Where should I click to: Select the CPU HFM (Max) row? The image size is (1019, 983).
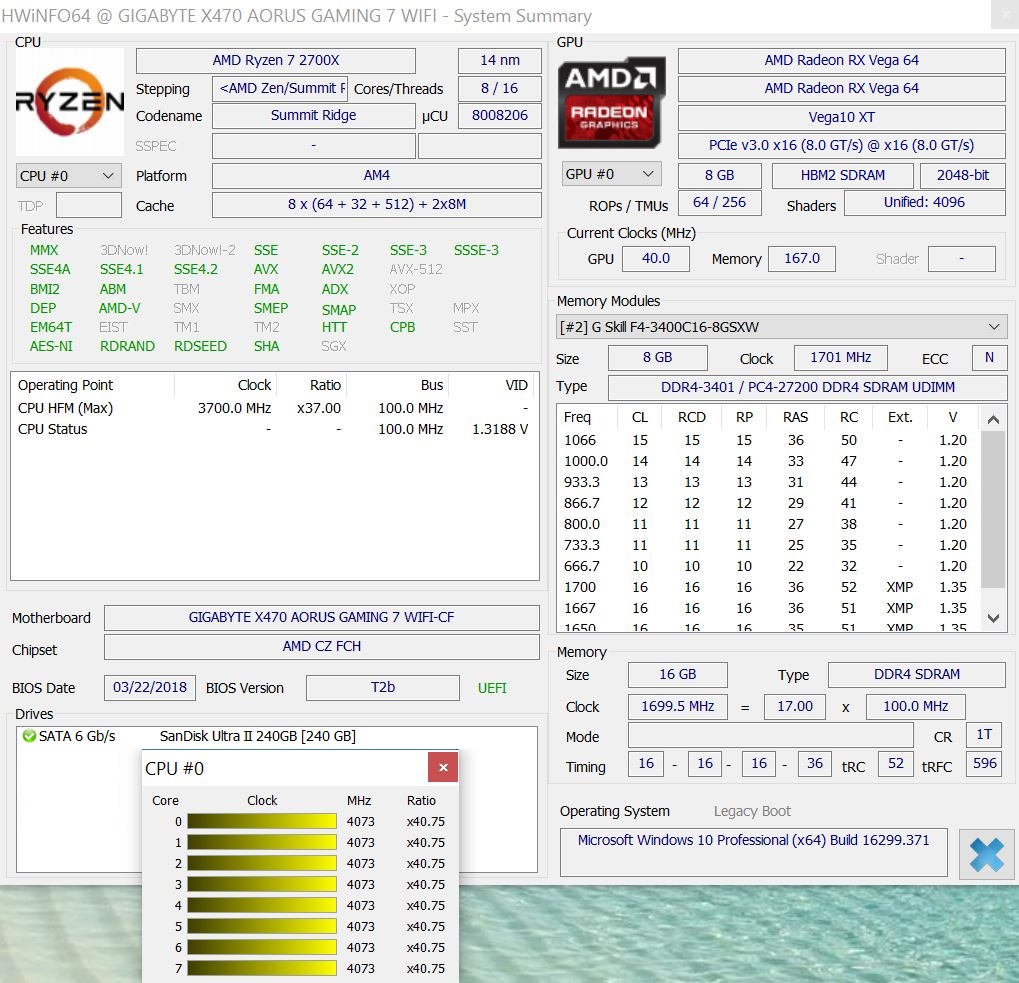tap(274, 408)
